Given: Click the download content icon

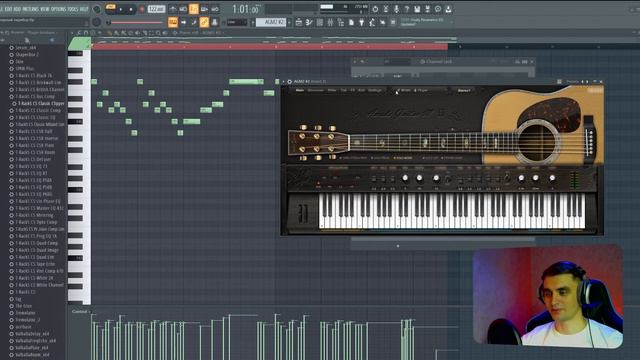Looking at the screenshot, I should (x=448, y=9).
